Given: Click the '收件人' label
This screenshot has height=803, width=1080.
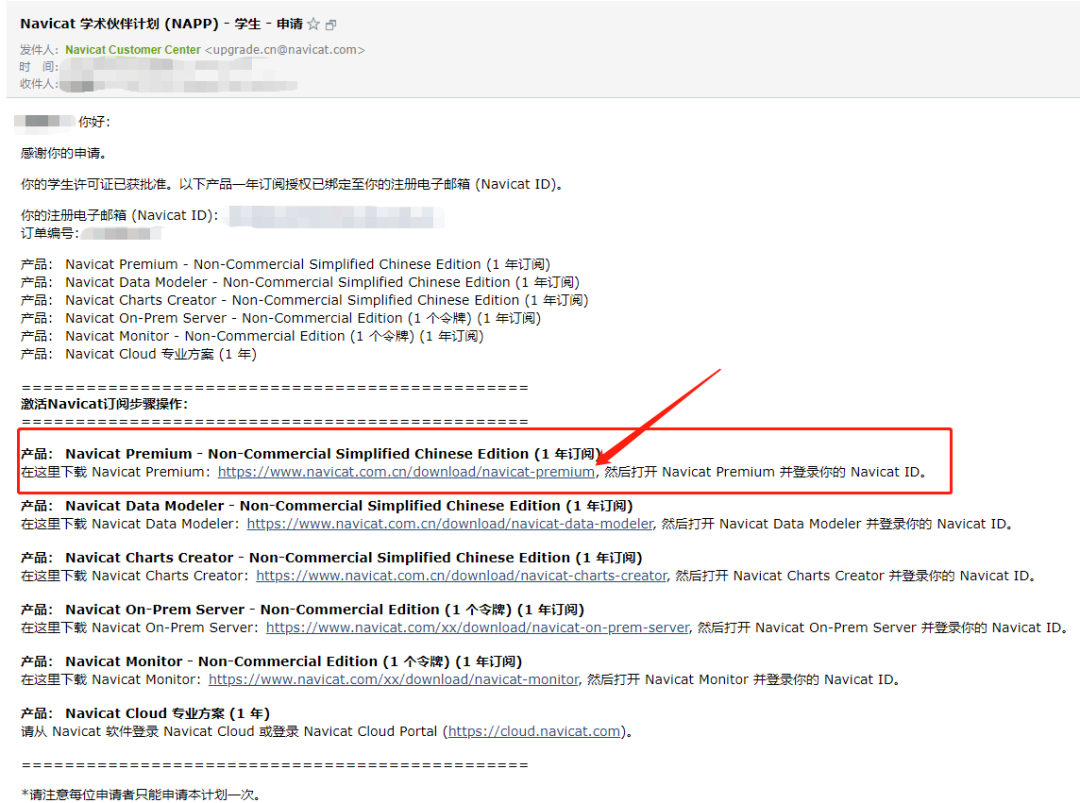Looking at the screenshot, I should (38, 83).
